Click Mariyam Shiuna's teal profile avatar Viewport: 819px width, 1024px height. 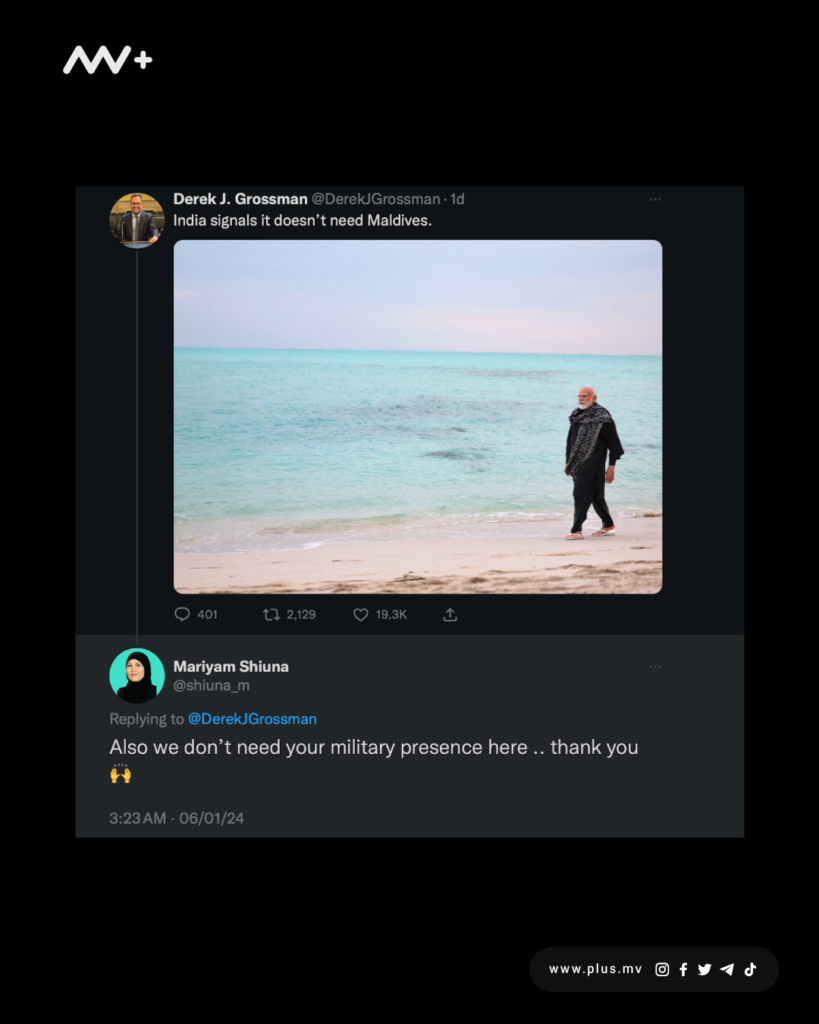pos(137,676)
